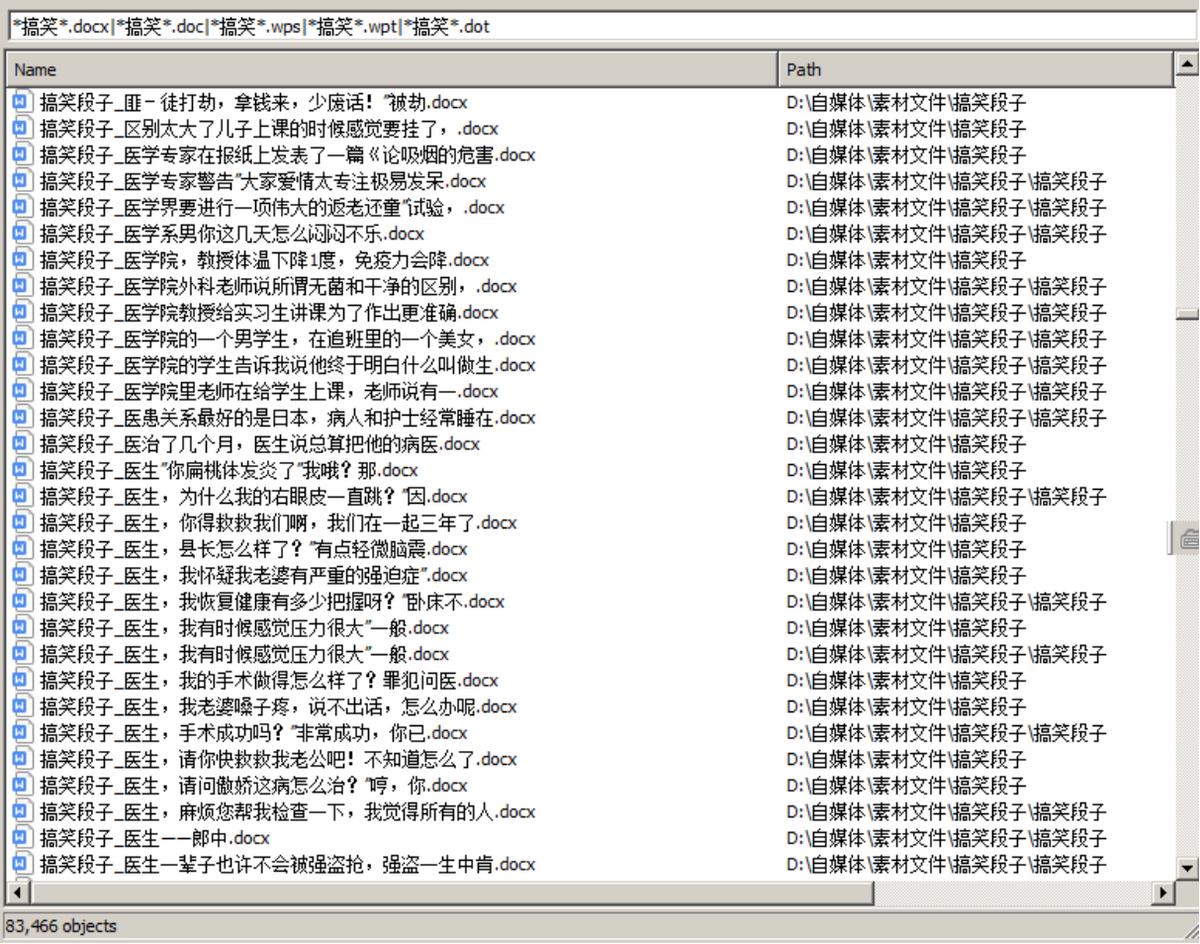Screen dimensions: 1200x944
Task: Click the docx icon of '县长怎么样了' file
Action: [x=21, y=548]
